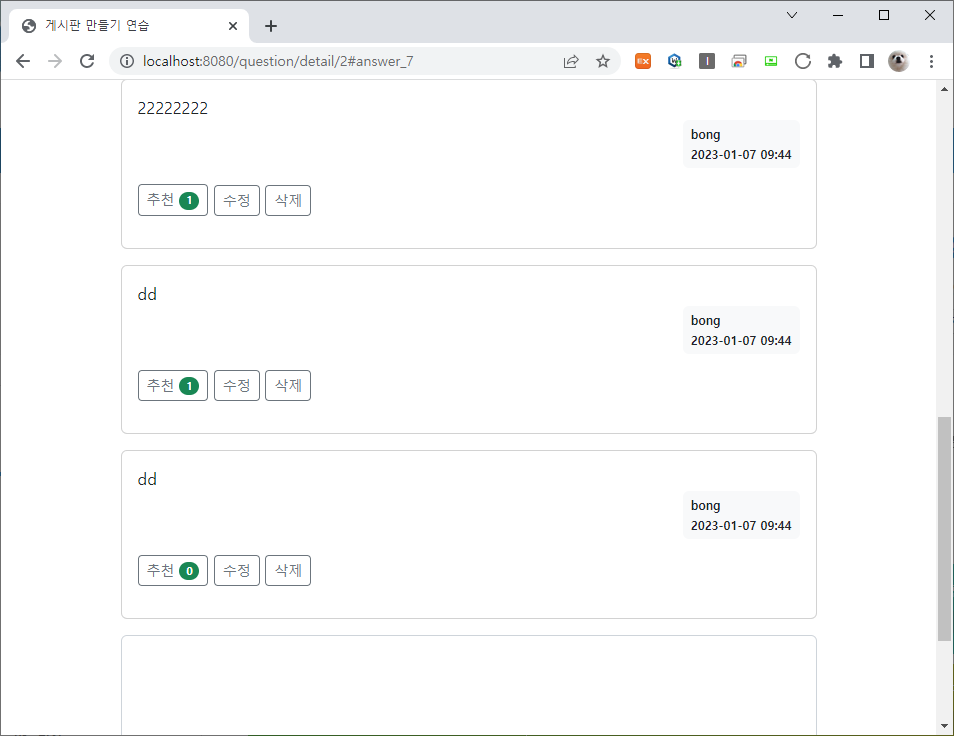The width and height of the screenshot is (954, 736).
Task: Open the profile avatar menu
Action: point(899,61)
